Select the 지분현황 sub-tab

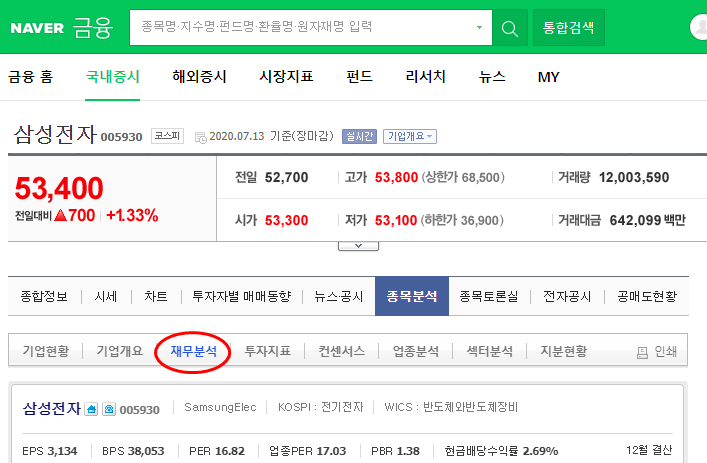click(564, 351)
